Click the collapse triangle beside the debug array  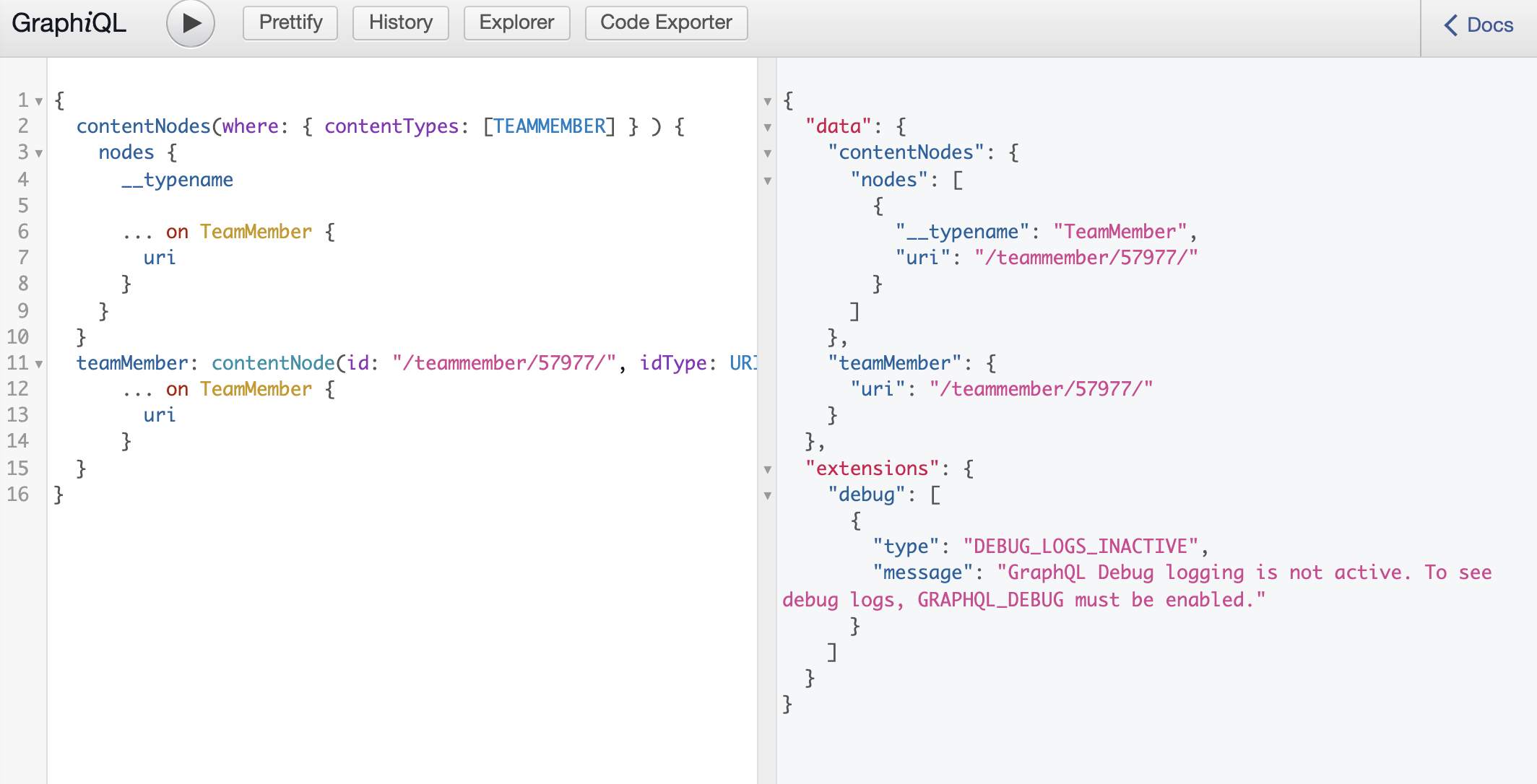768,496
